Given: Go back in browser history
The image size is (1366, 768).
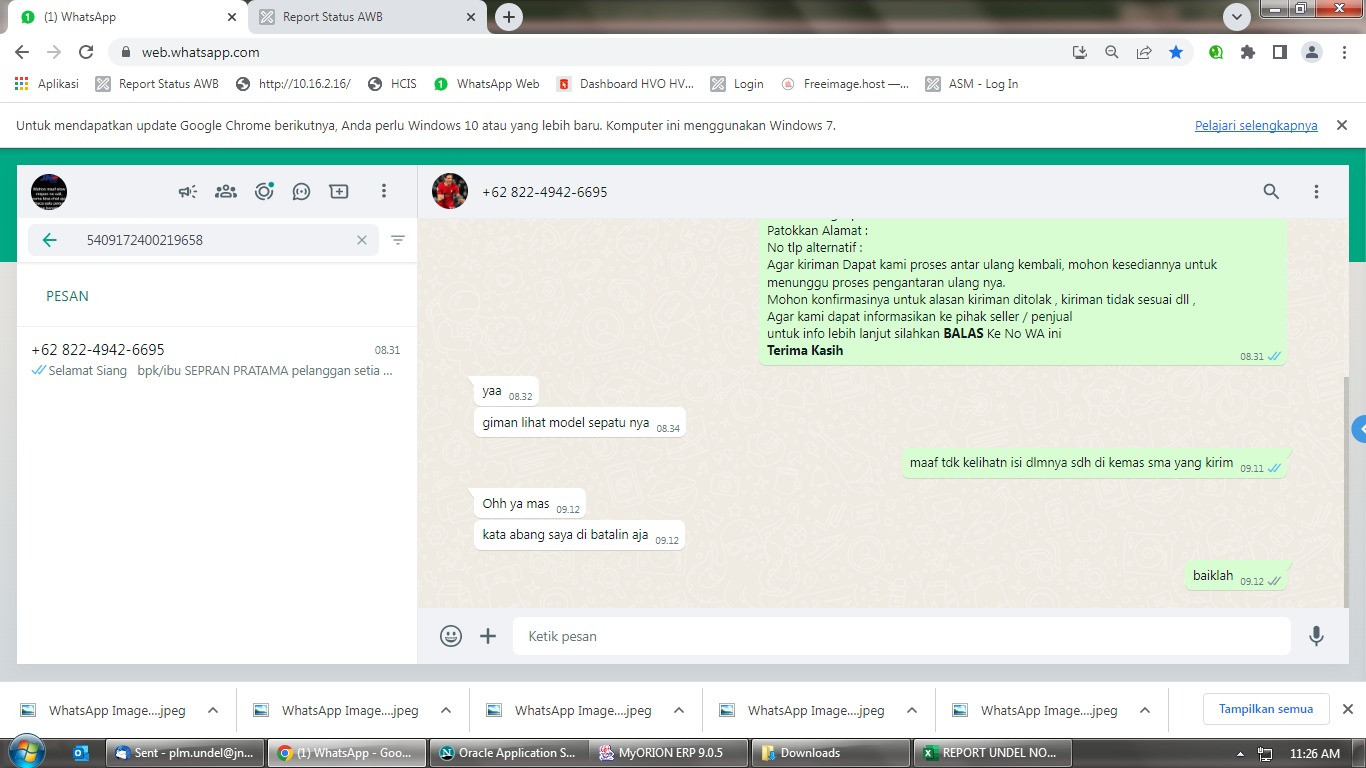Looking at the screenshot, I should (x=22, y=52).
